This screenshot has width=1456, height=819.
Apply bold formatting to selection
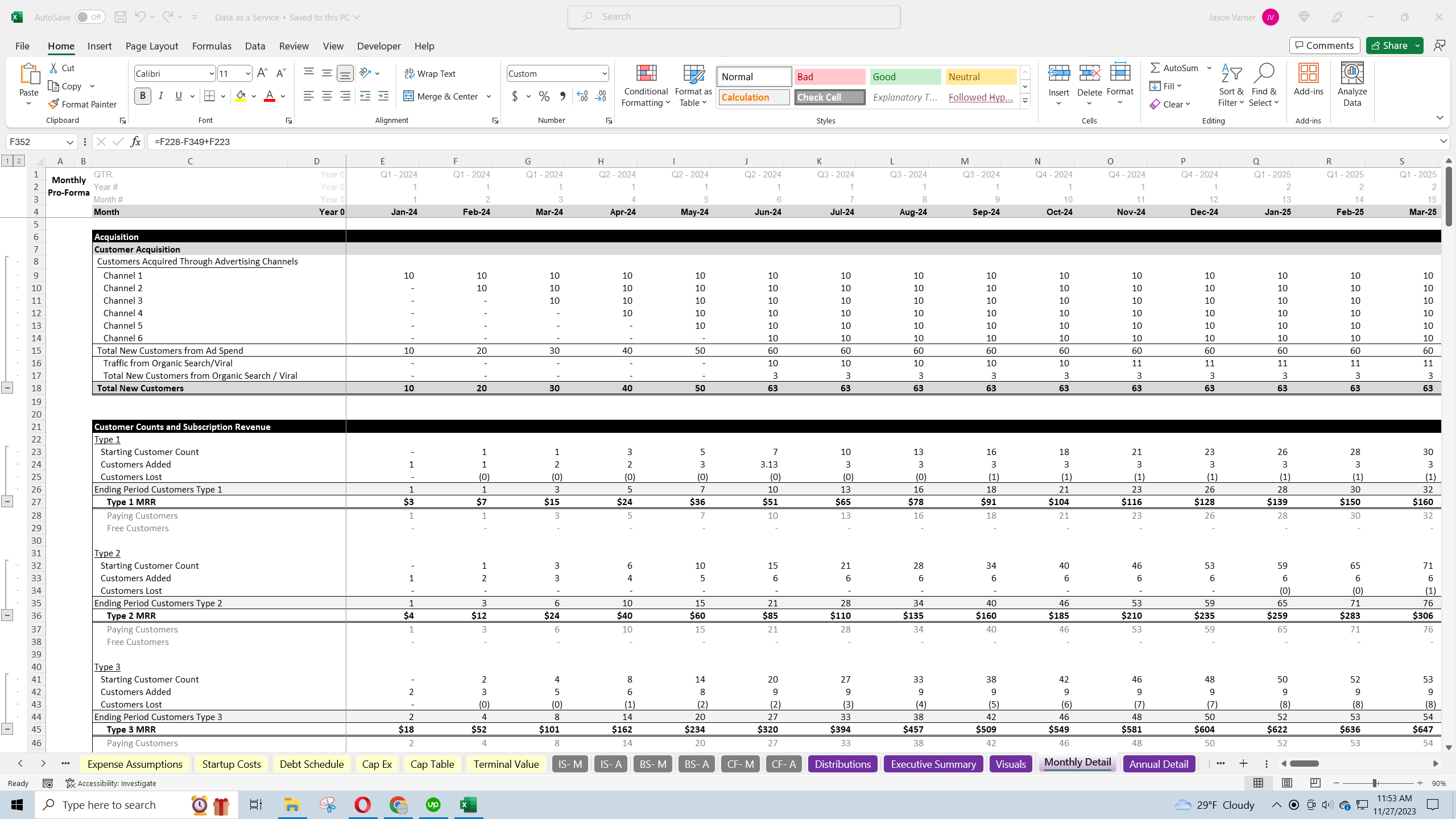pyautogui.click(x=143, y=96)
